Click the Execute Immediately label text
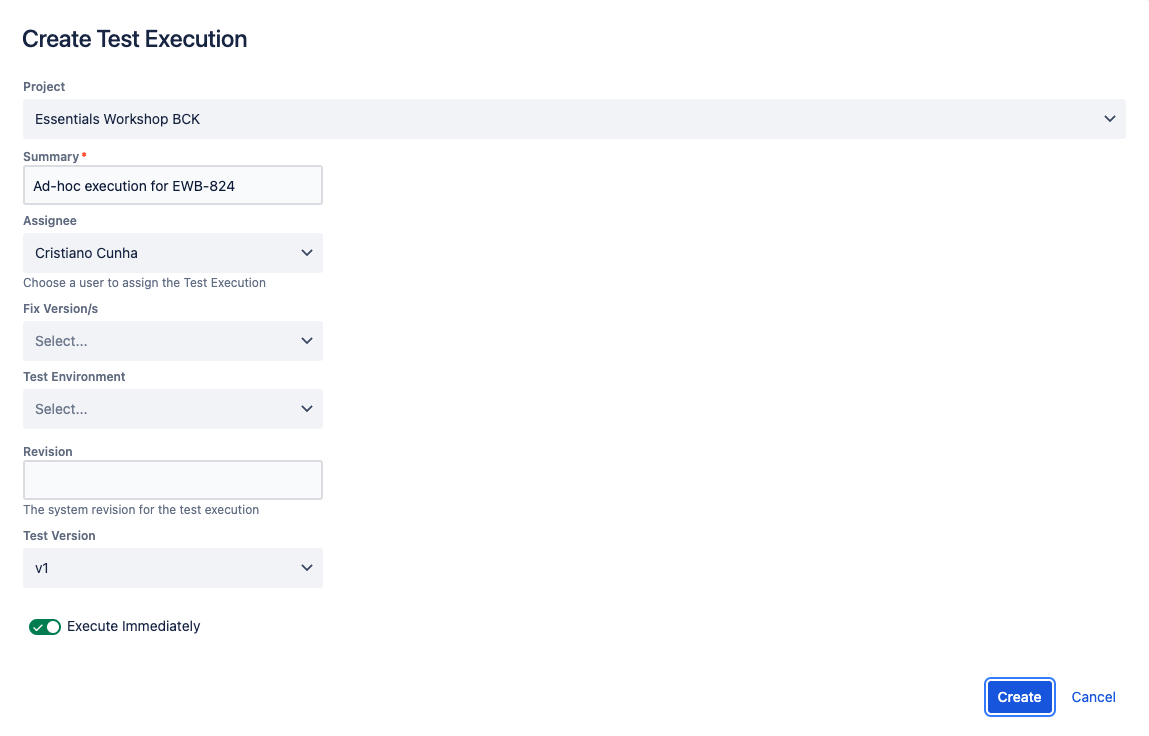This screenshot has width=1149, height=736. click(133, 627)
